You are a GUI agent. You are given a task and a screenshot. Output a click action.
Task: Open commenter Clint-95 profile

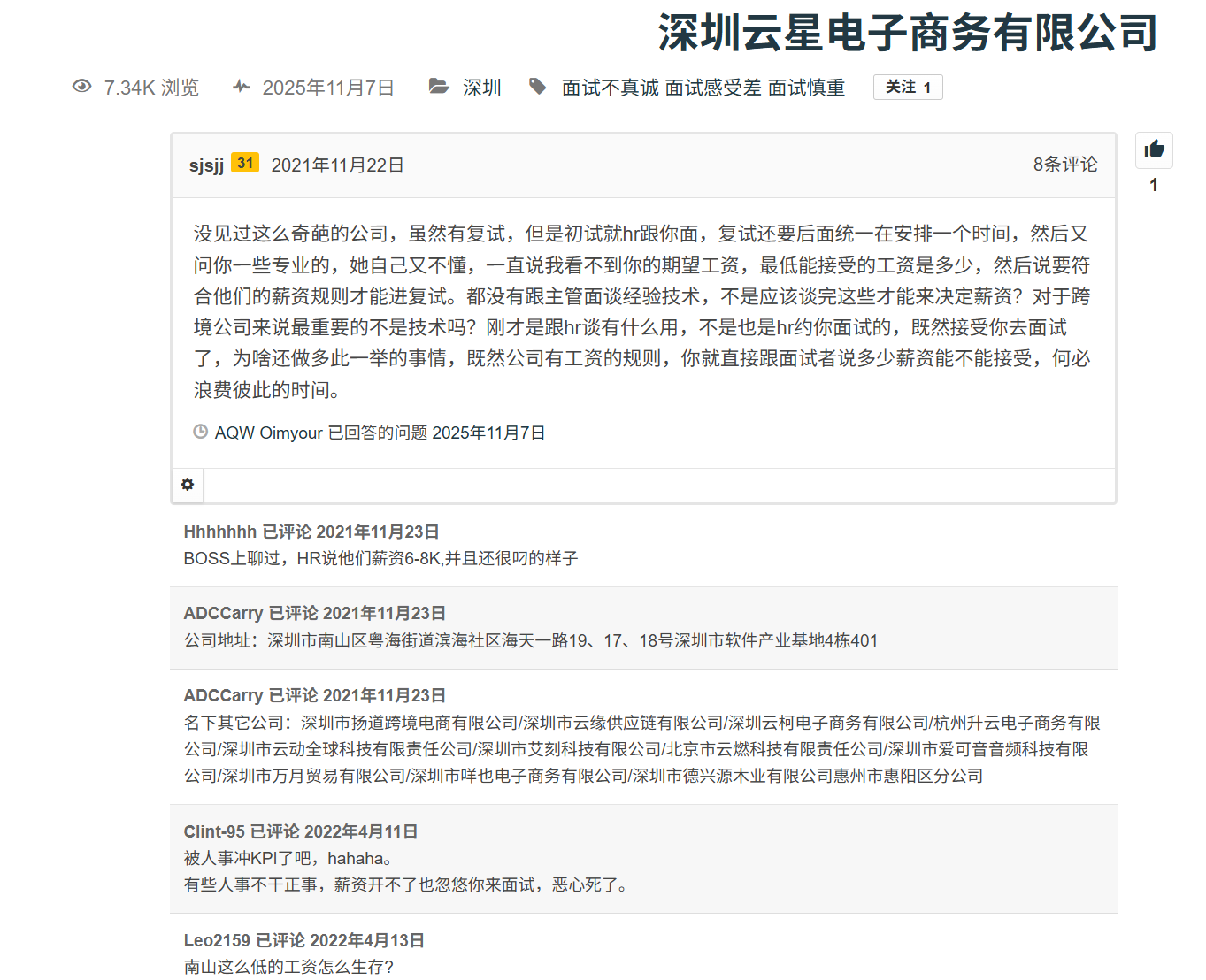tap(214, 831)
